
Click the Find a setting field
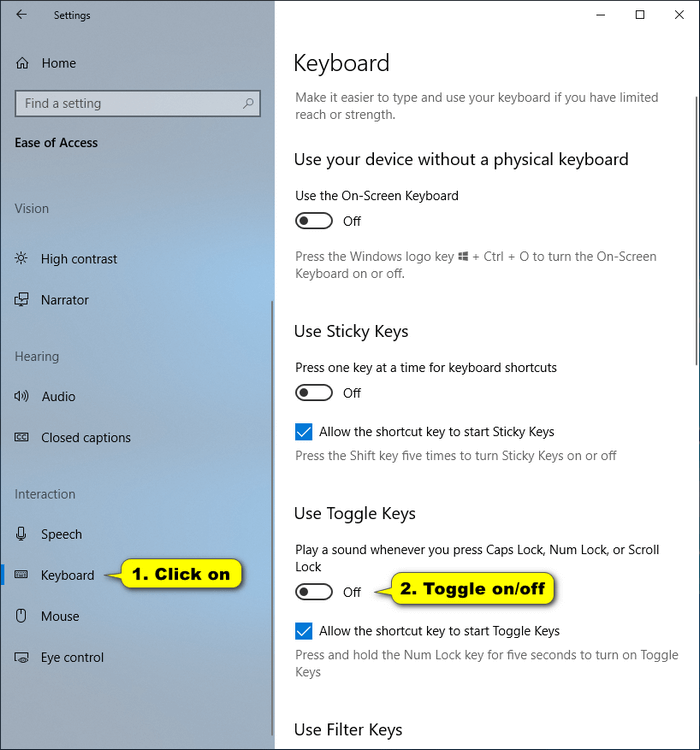pyautogui.click(x=138, y=103)
